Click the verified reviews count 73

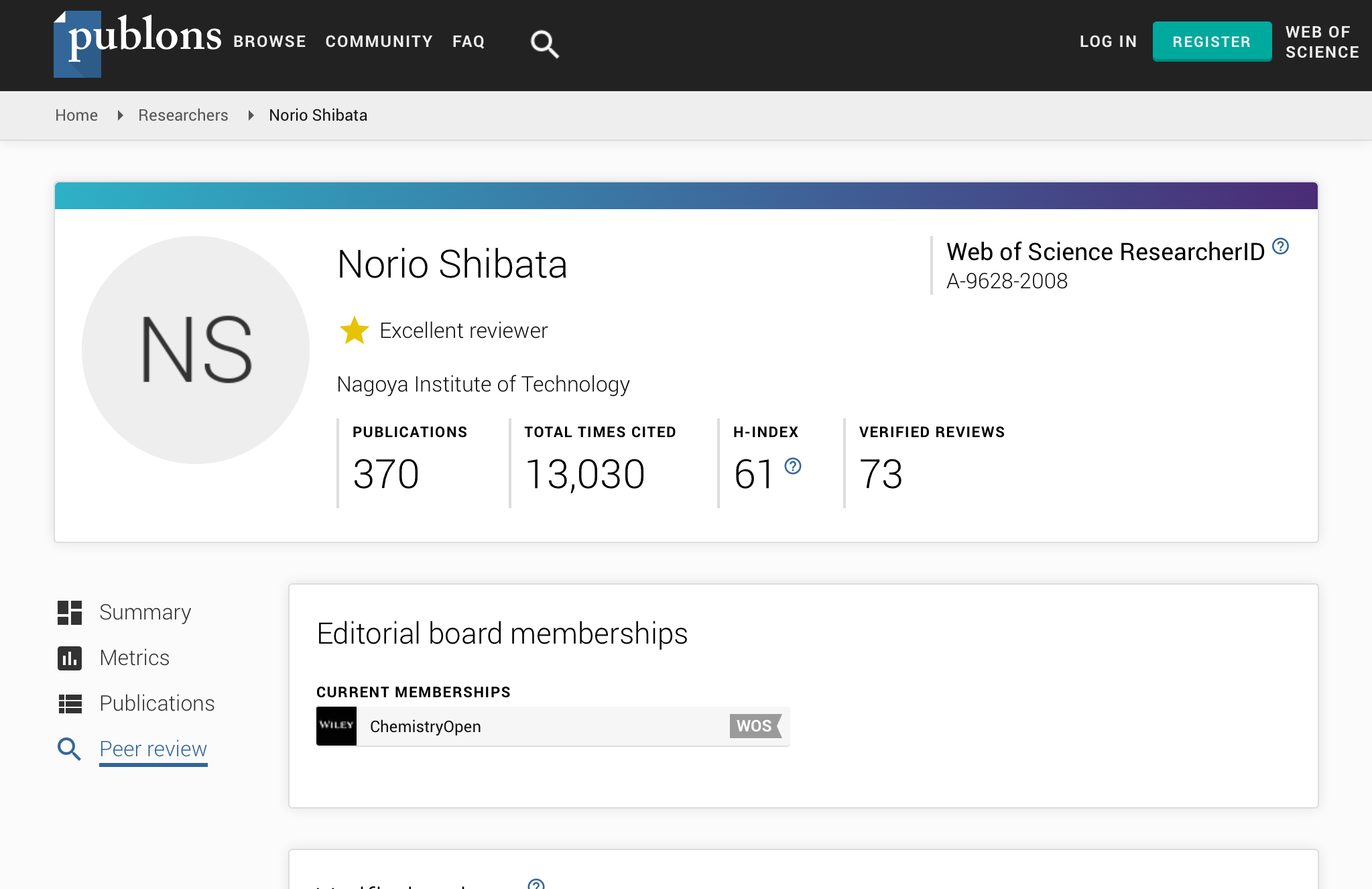pos(881,474)
